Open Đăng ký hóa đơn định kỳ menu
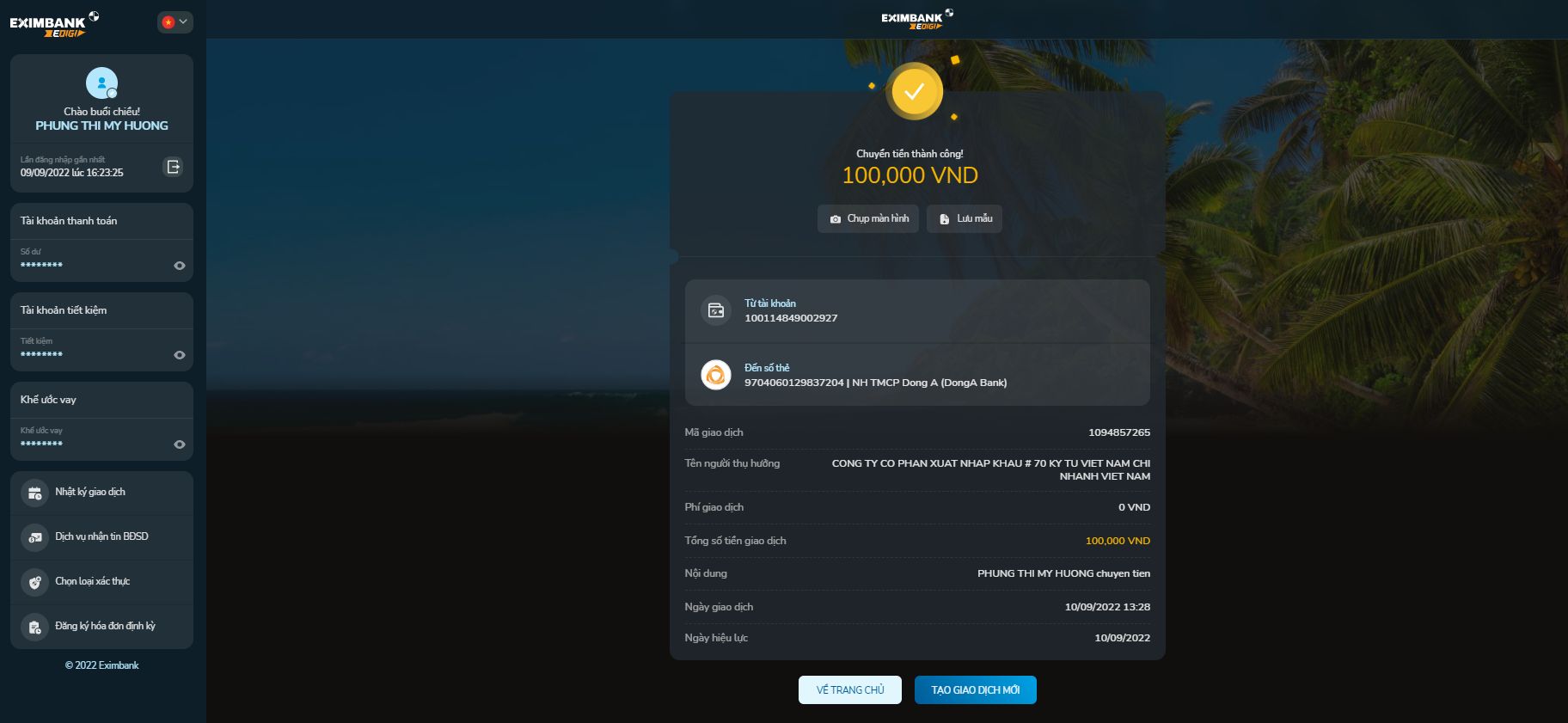This screenshot has height=723, width=1568. (101, 627)
